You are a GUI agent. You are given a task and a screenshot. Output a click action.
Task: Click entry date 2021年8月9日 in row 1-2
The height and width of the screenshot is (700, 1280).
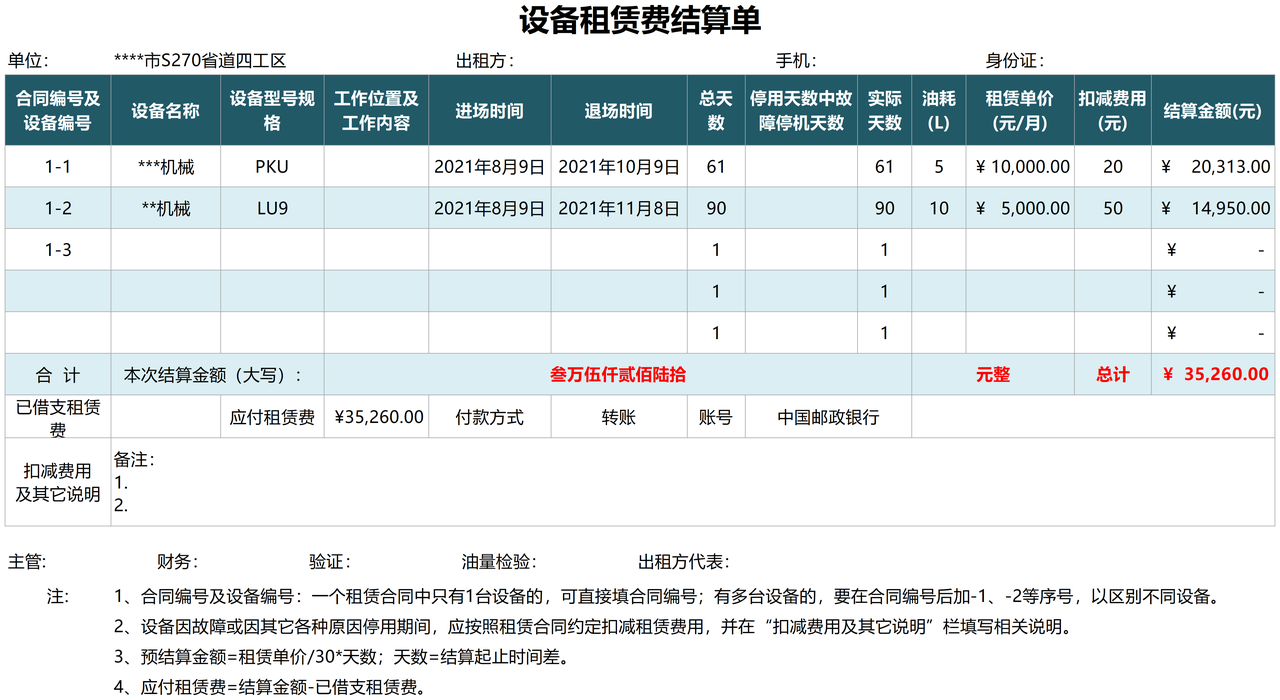(489, 208)
